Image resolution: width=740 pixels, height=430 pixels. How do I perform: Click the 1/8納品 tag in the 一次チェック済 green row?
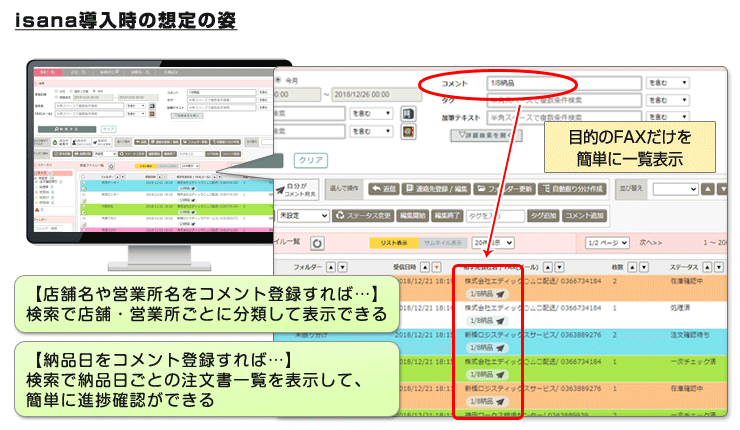pyautogui.click(x=487, y=375)
